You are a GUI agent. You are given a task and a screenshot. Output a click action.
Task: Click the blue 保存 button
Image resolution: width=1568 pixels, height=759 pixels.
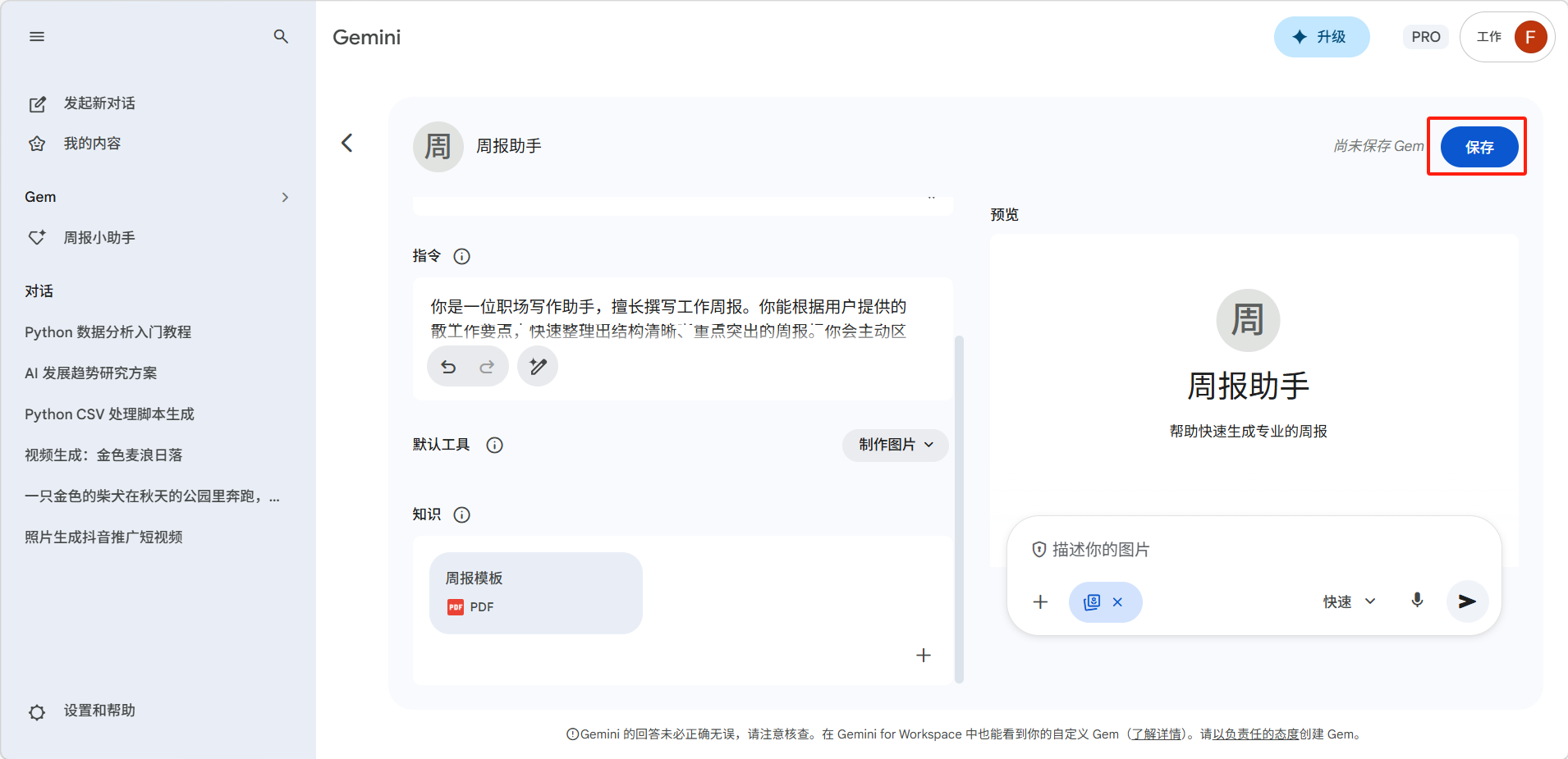click(1479, 147)
